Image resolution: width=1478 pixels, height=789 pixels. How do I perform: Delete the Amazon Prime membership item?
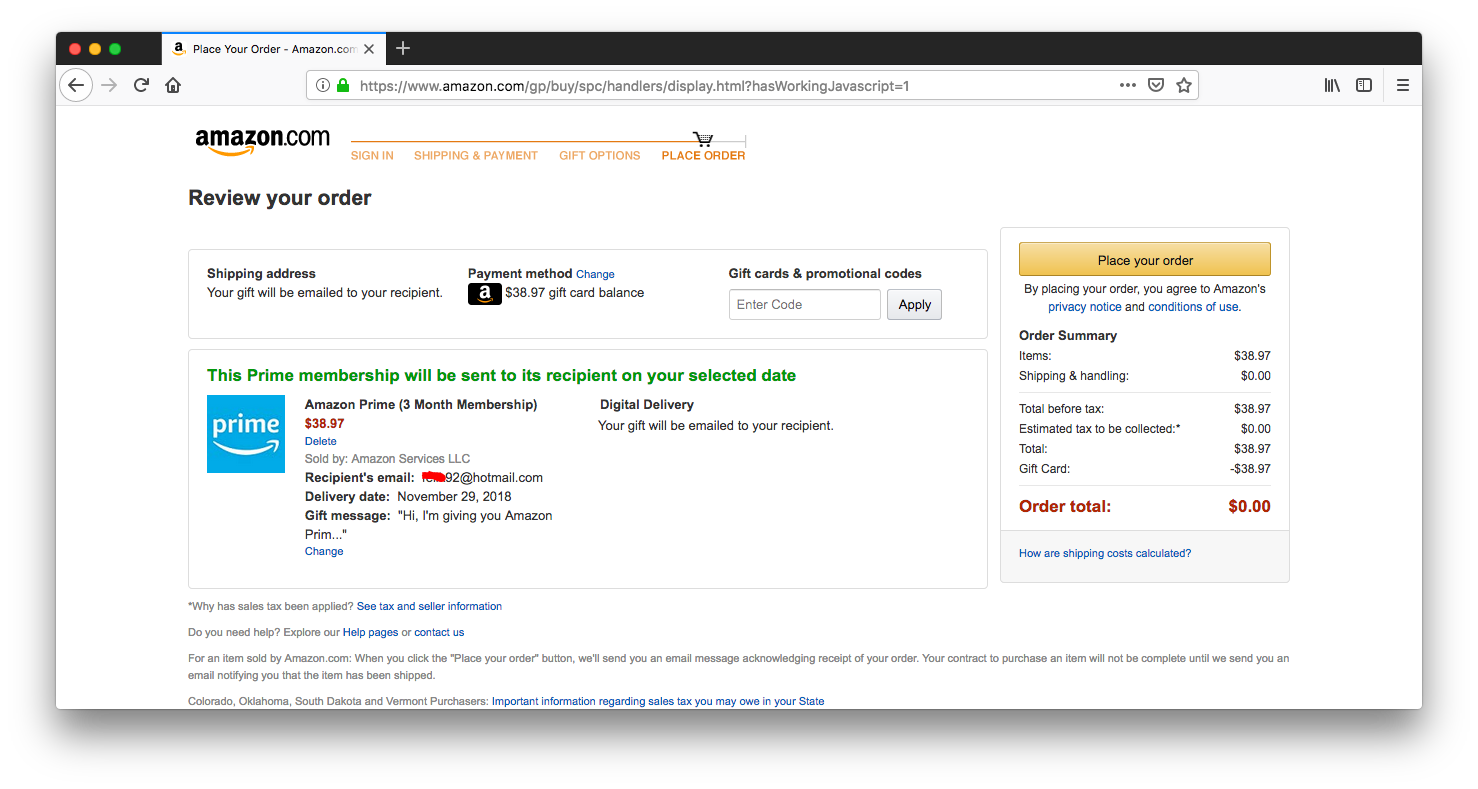[321, 441]
